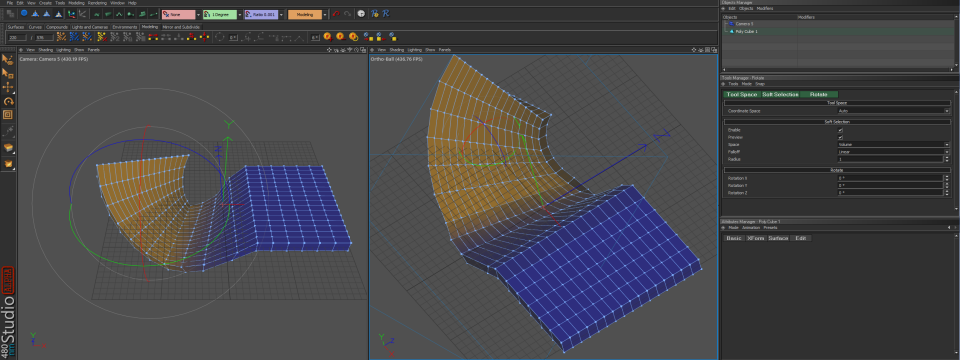The image size is (960, 360).
Task: Click the yellow vertices with red X icon
Action: coord(102,37)
